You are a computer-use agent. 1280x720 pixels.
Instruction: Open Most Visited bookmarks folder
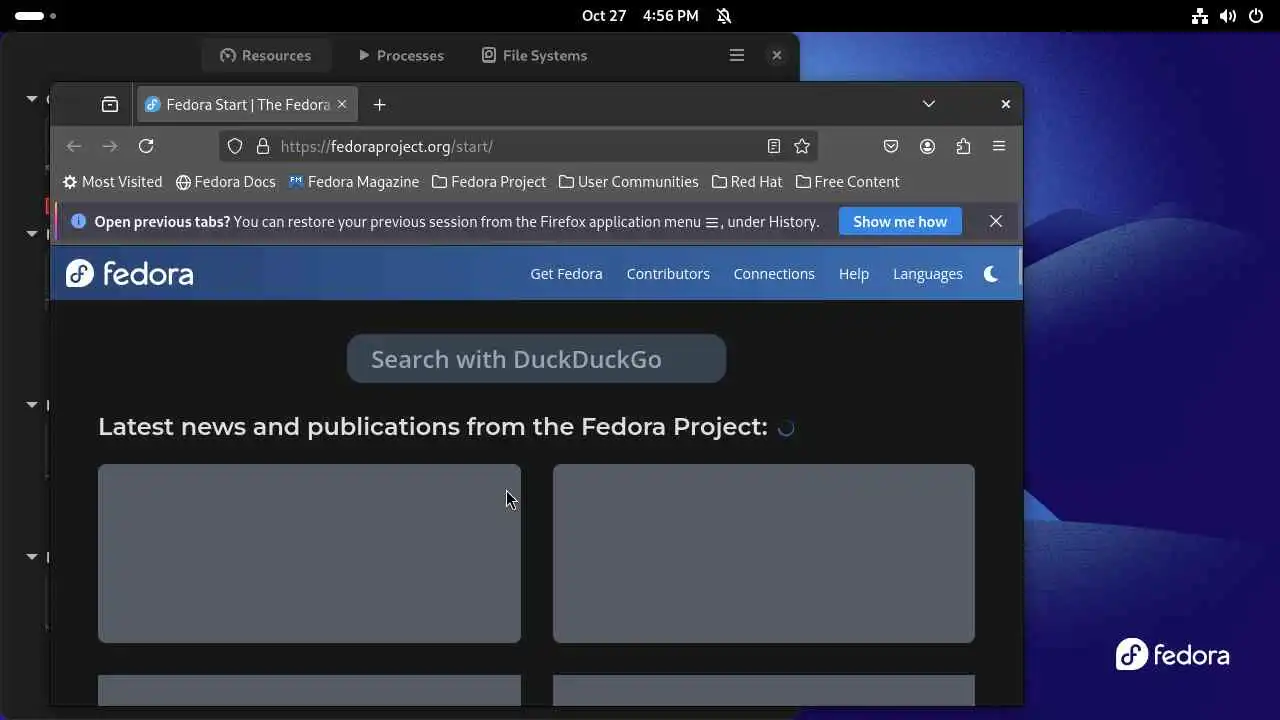click(112, 182)
